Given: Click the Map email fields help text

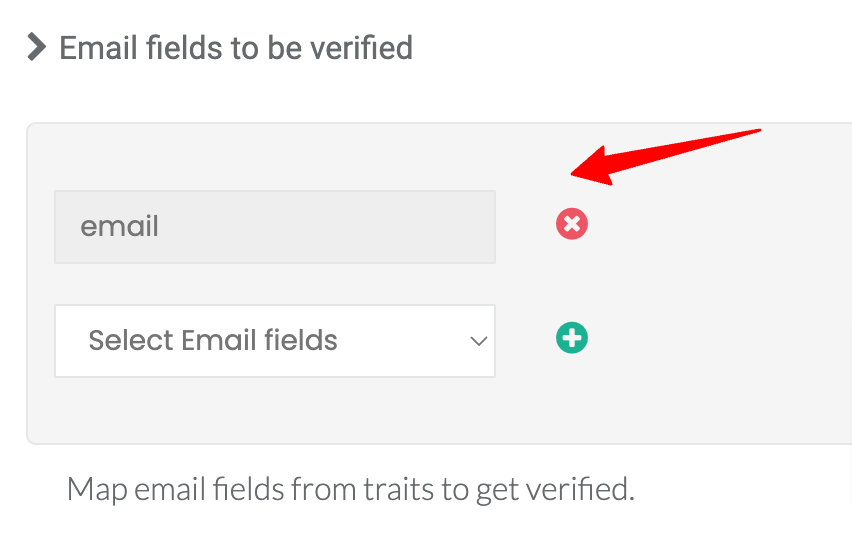Looking at the screenshot, I should (350, 489).
